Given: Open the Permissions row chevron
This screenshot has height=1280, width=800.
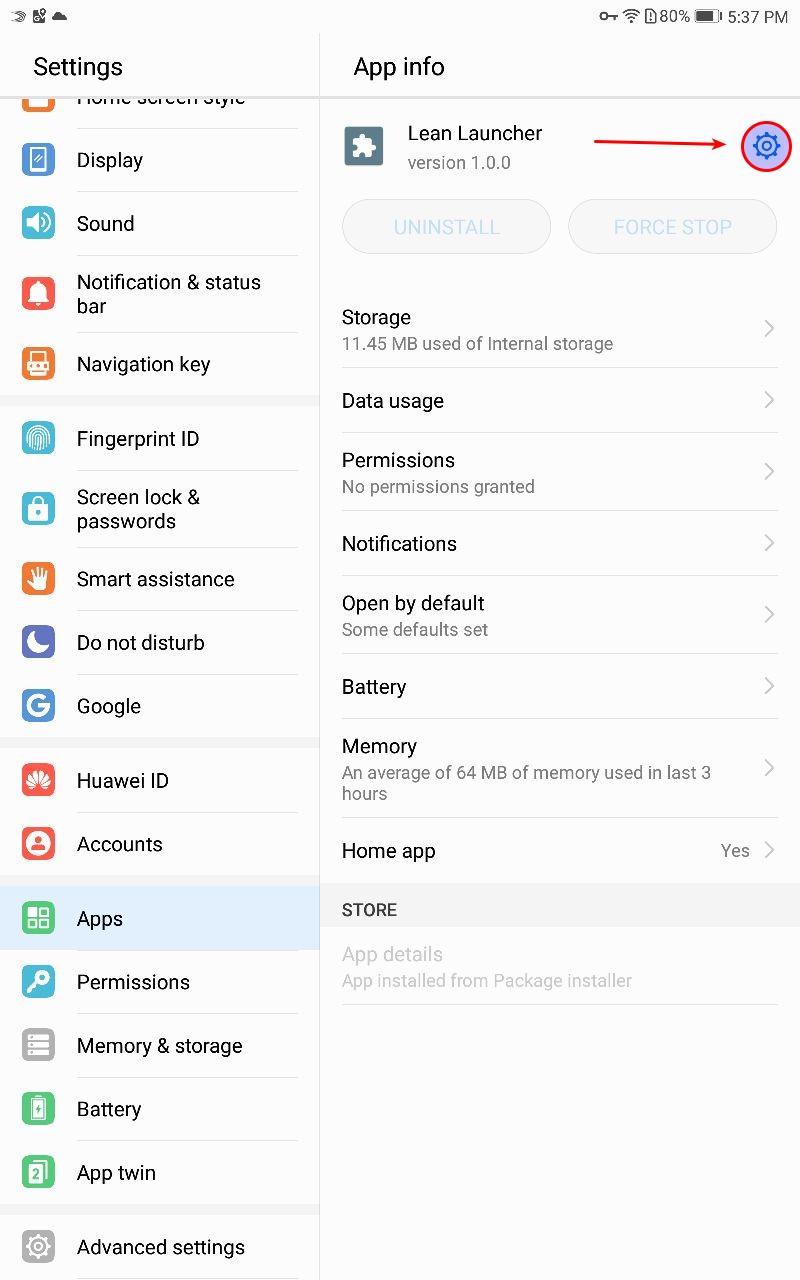Looking at the screenshot, I should pos(768,471).
